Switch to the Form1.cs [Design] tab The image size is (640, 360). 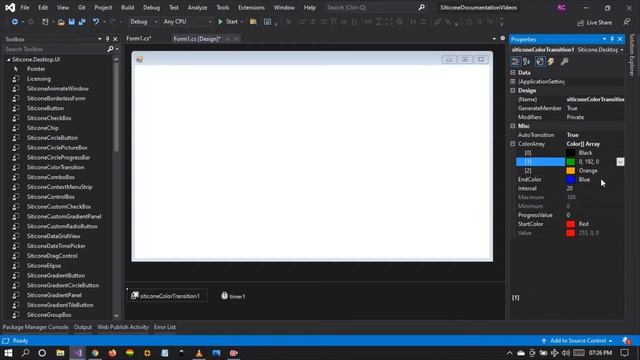(197, 39)
